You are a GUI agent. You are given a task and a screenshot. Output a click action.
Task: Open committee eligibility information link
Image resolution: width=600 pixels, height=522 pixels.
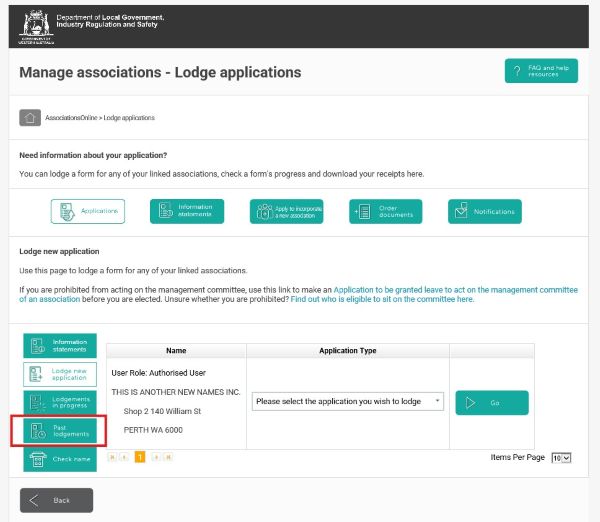[x=382, y=299]
